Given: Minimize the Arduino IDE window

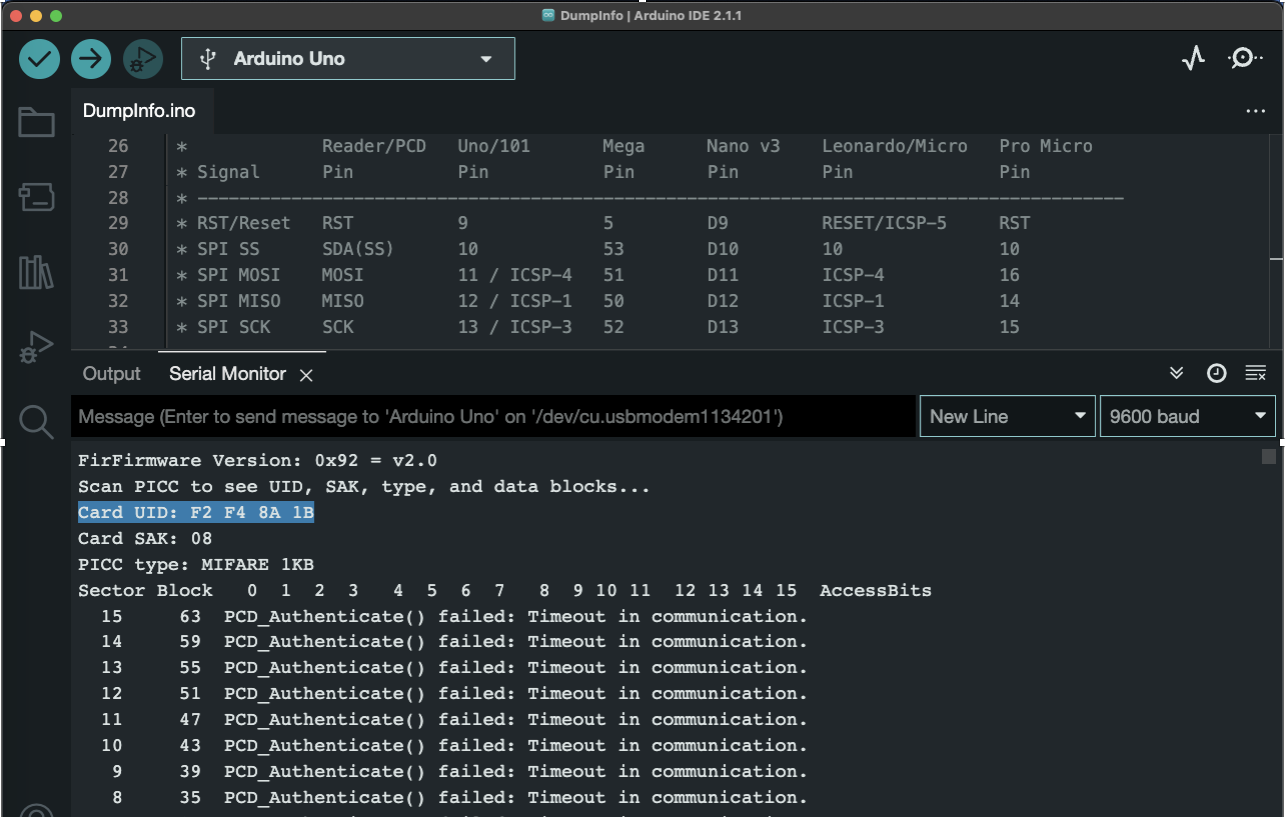Looking at the screenshot, I should coord(36,16).
